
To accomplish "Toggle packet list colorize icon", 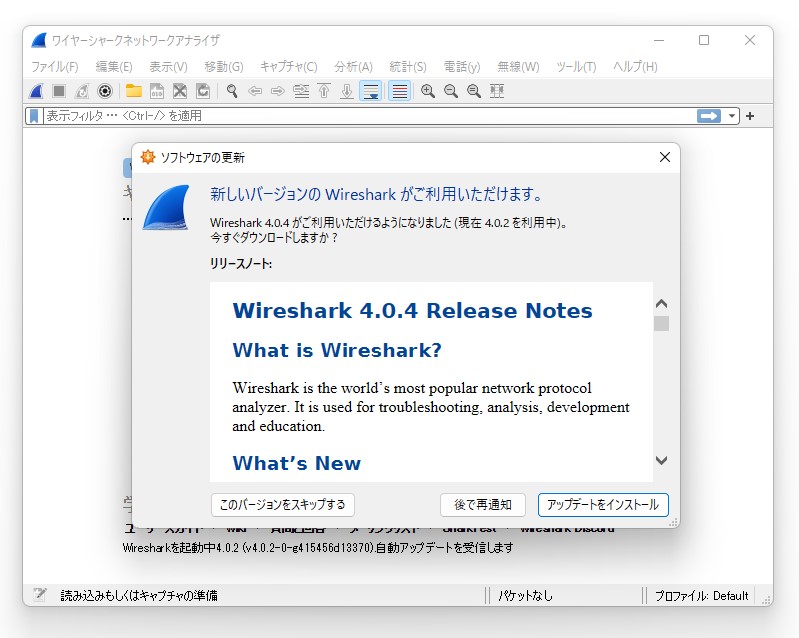I will [x=400, y=91].
